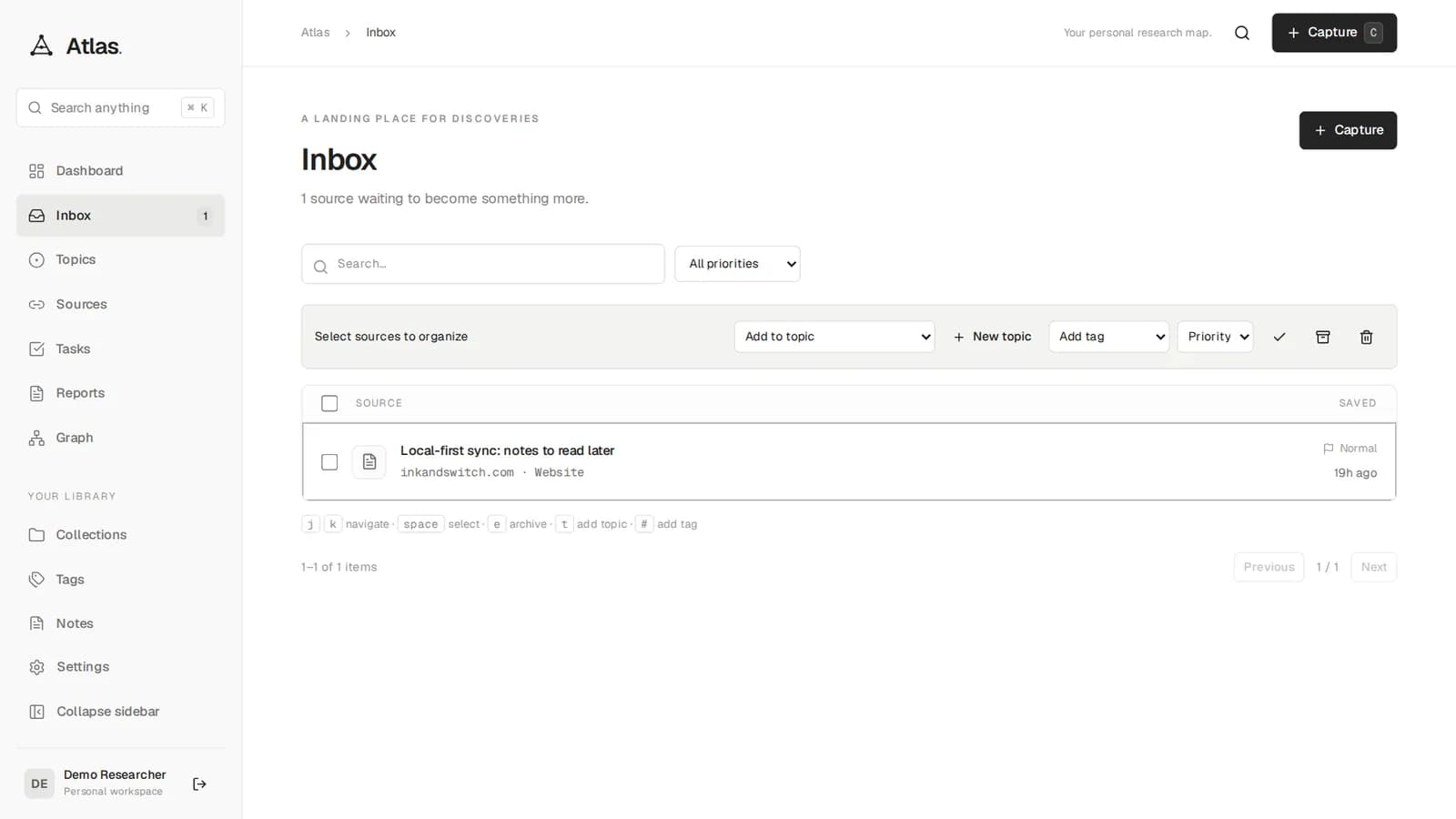This screenshot has width=1456, height=819.
Task: Click the sign-out icon beside Demo Researcher
Action: [x=199, y=784]
